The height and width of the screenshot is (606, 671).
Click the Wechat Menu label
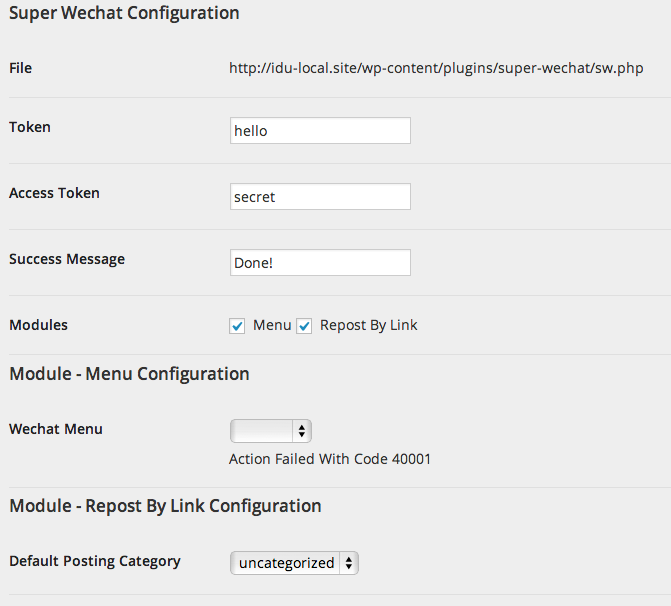tap(56, 429)
